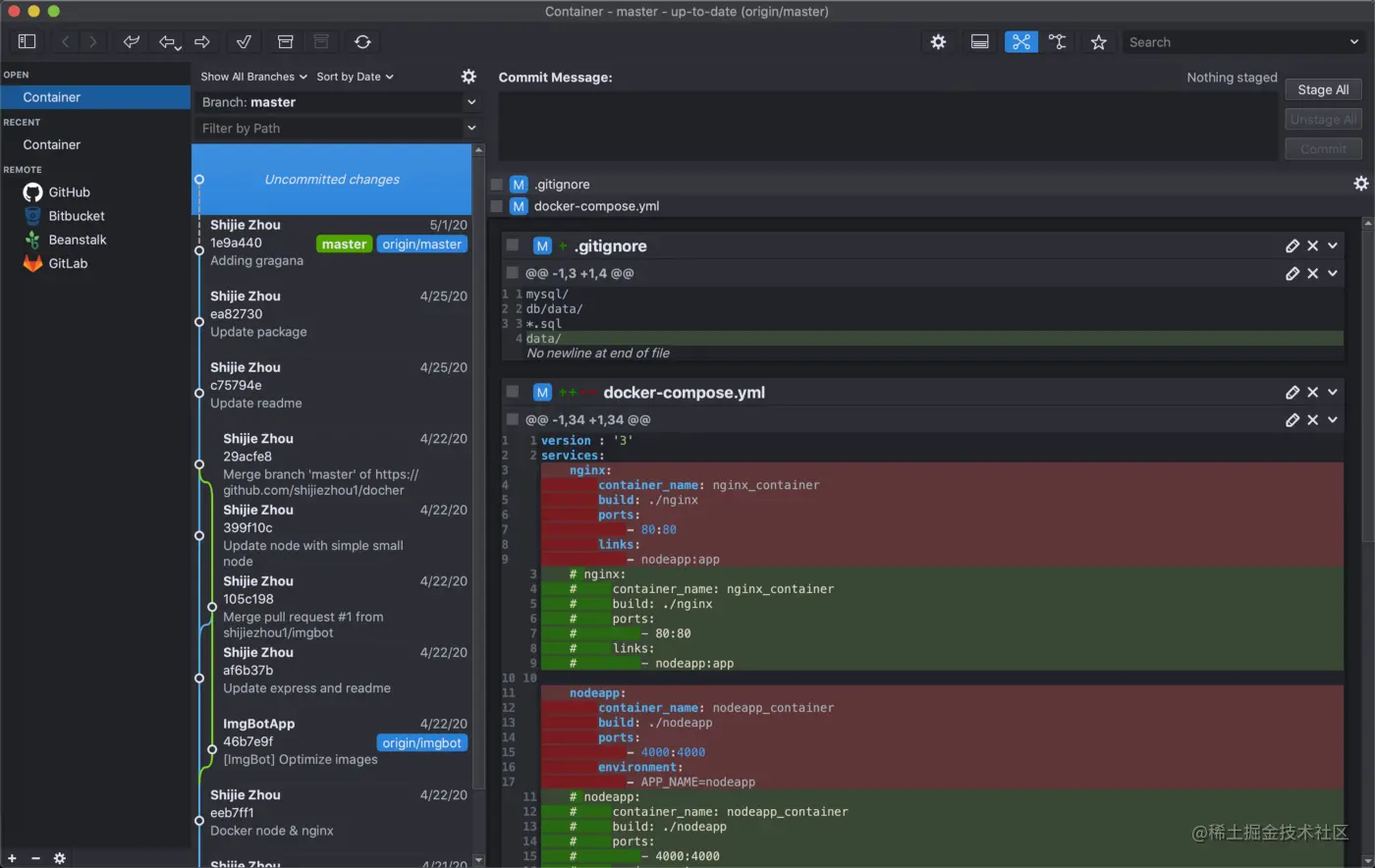Click the Pull left-arrow toolbar icon
The image size is (1375, 868).
170,41
